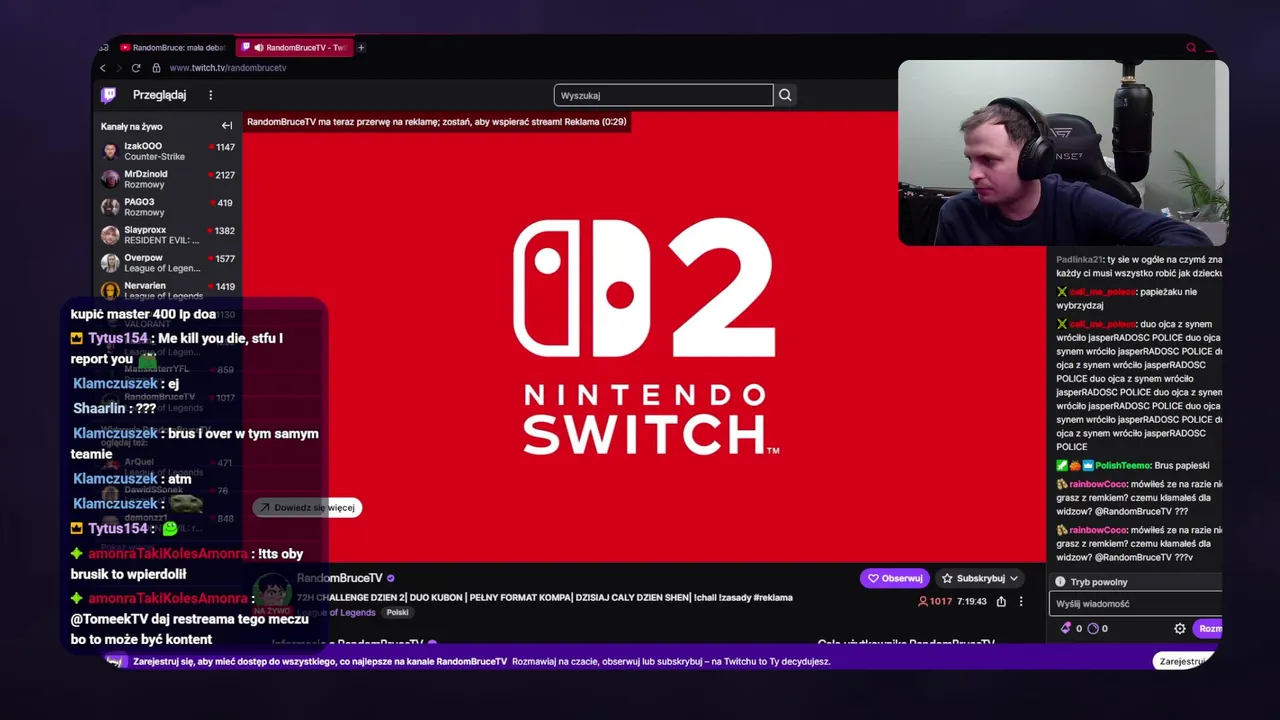The width and height of the screenshot is (1280, 720).
Task: Click Slayproxx channel avatar
Action: 110,235
